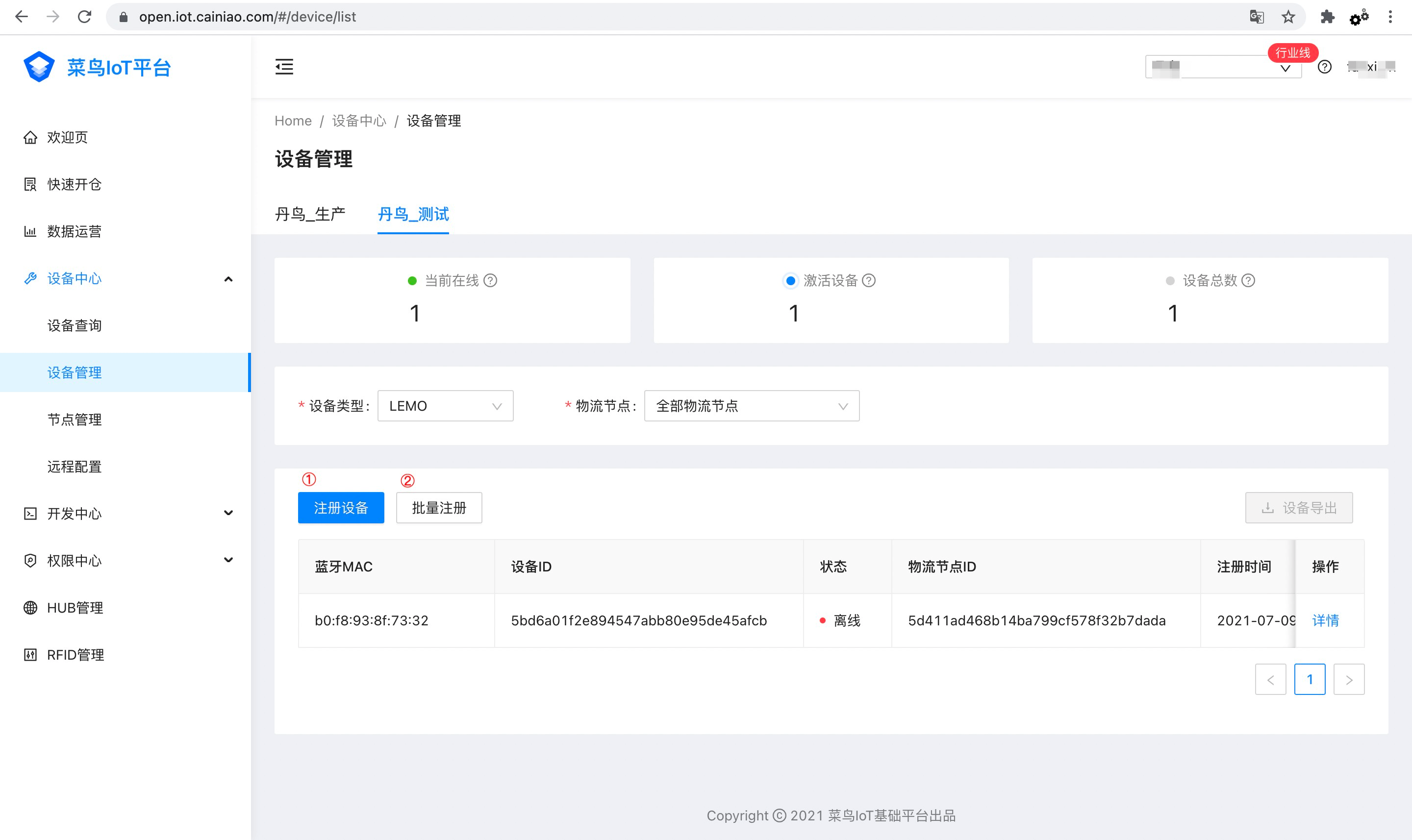Open 节点管理 in the sidebar

point(74,420)
